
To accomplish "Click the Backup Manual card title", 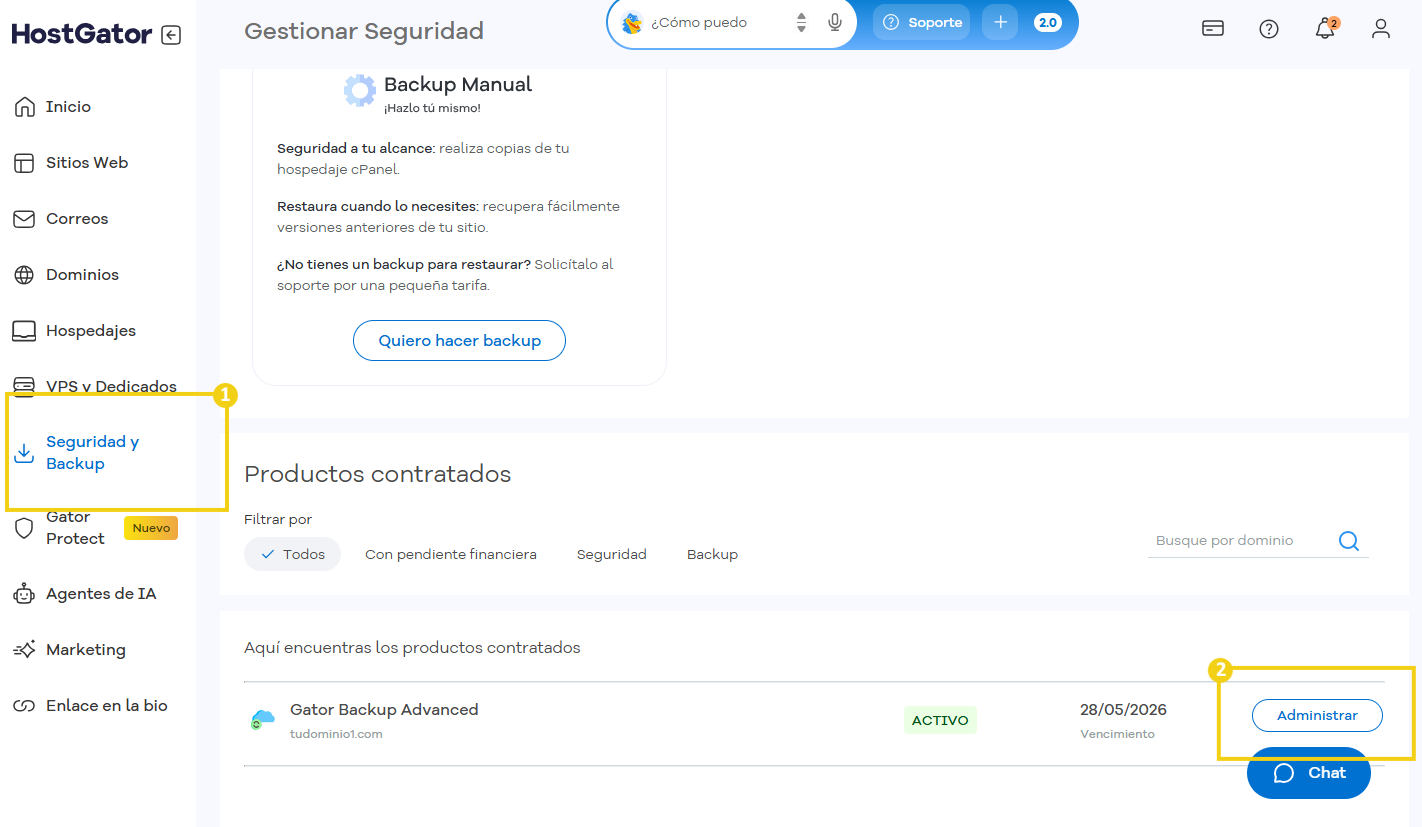I will click(458, 85).
